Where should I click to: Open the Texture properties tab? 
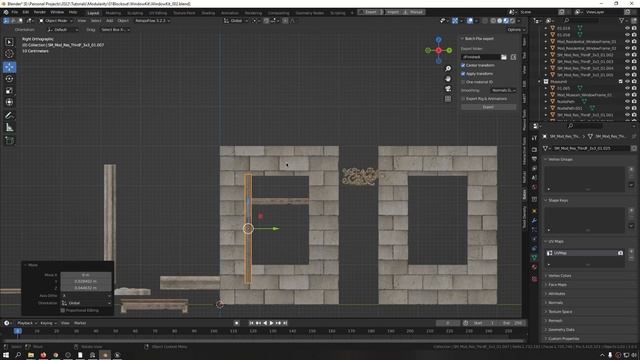pos(534,279)
